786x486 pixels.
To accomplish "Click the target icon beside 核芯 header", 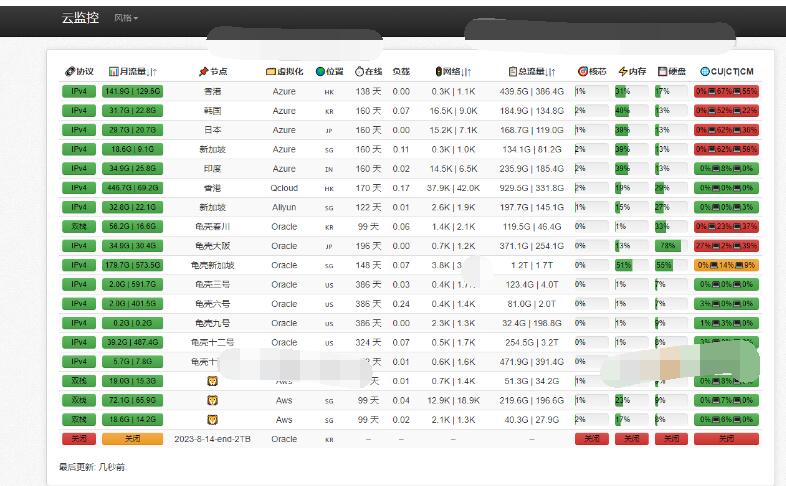I will [x=582, y=72].
